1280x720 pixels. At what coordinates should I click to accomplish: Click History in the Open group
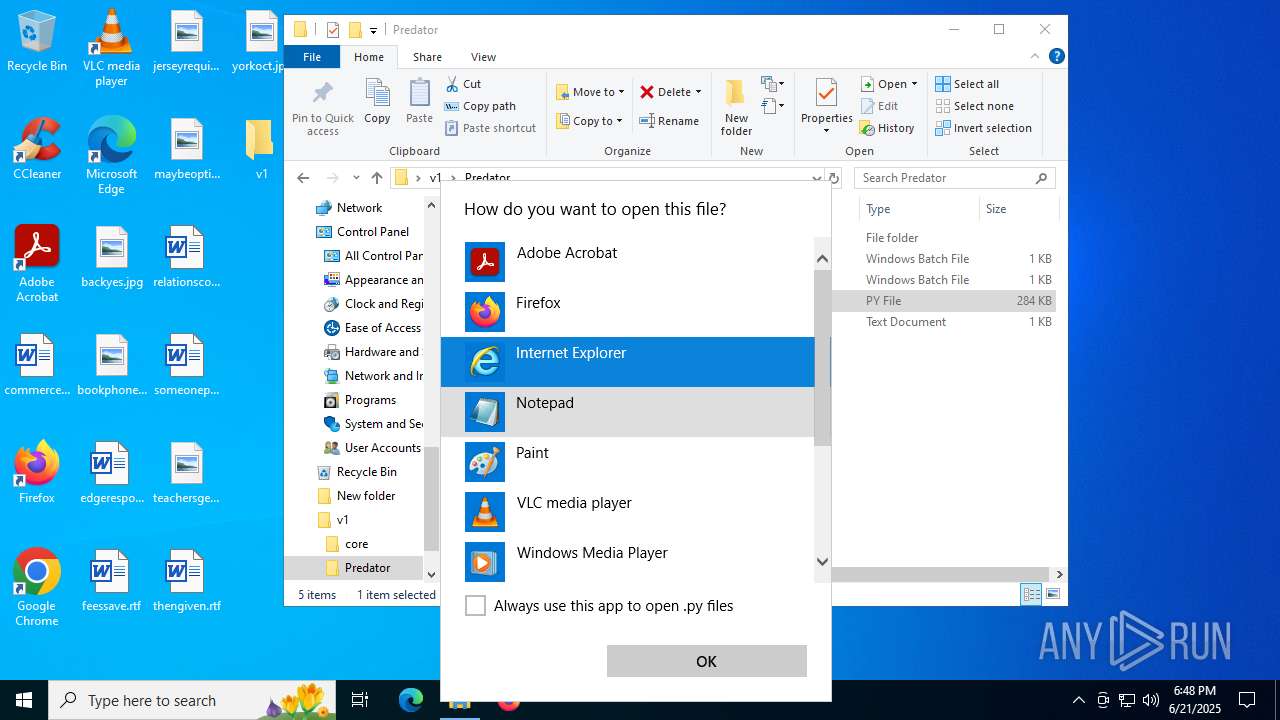[887, 128]
